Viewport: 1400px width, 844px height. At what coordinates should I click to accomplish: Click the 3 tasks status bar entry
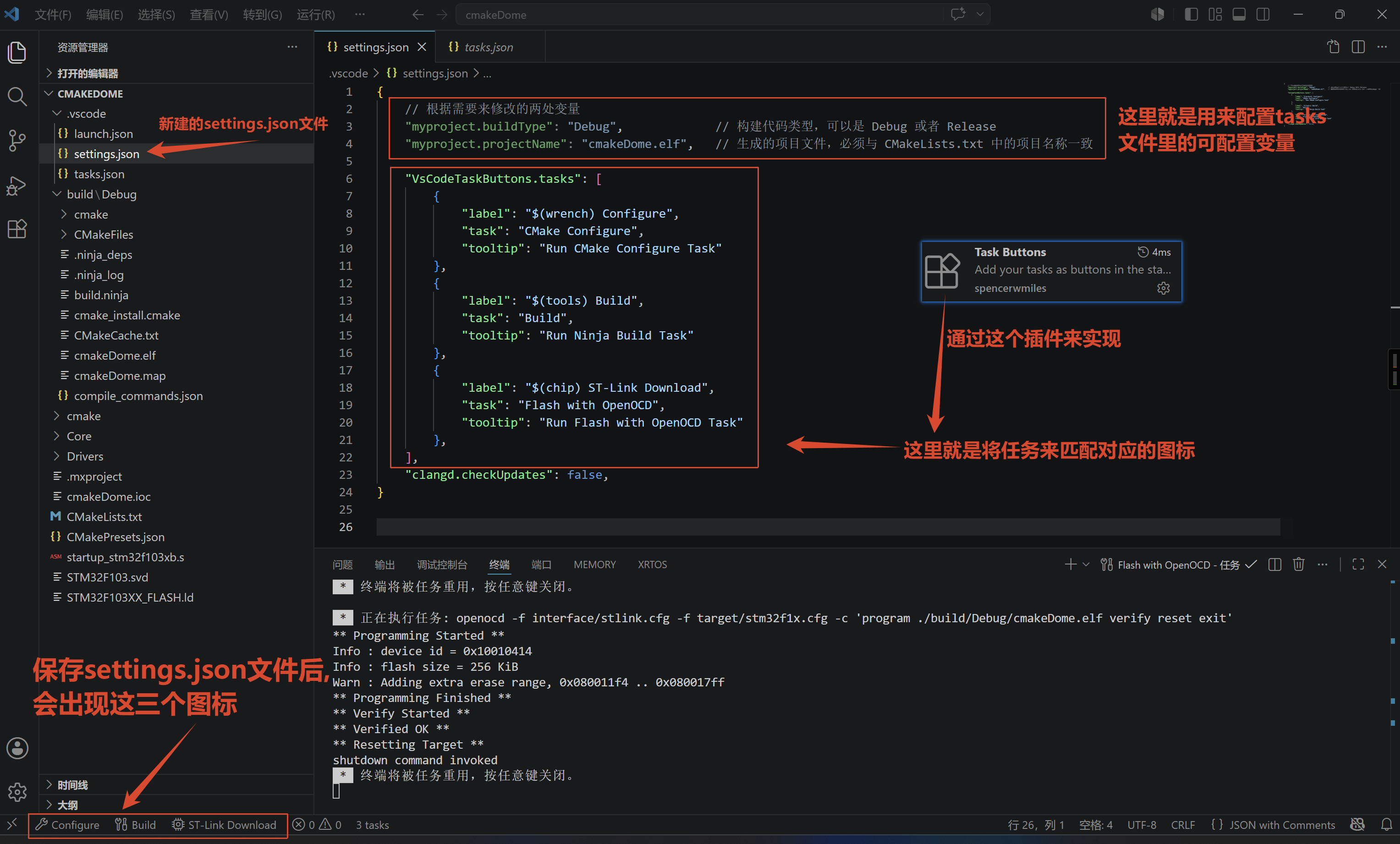click(372, 825)
